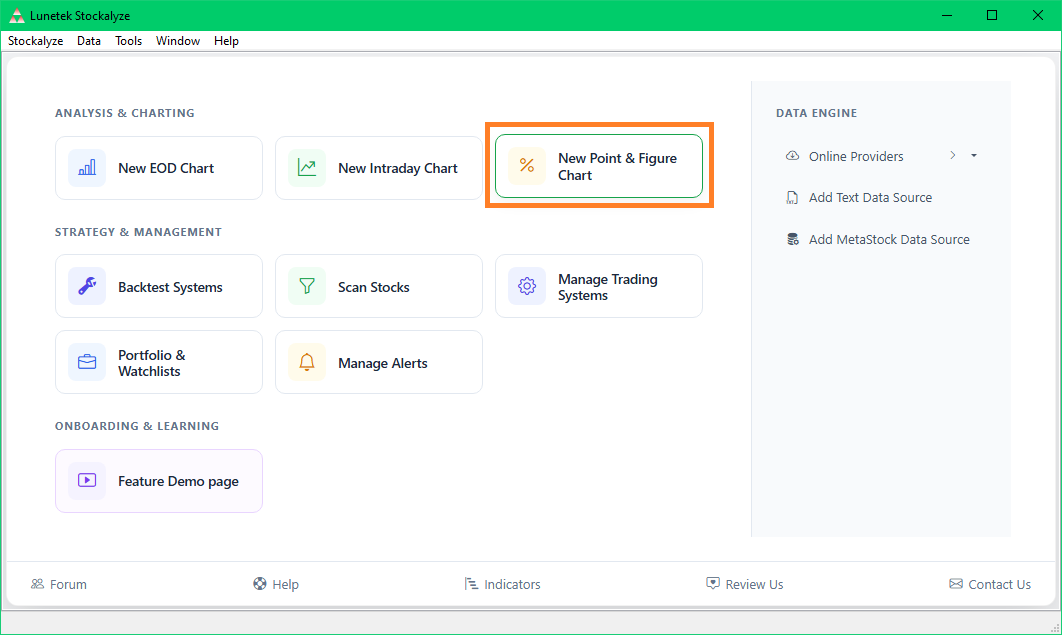Create a New Intraday Chart
The width and height of the screenshot is (1062, 635).
[379, 168]
